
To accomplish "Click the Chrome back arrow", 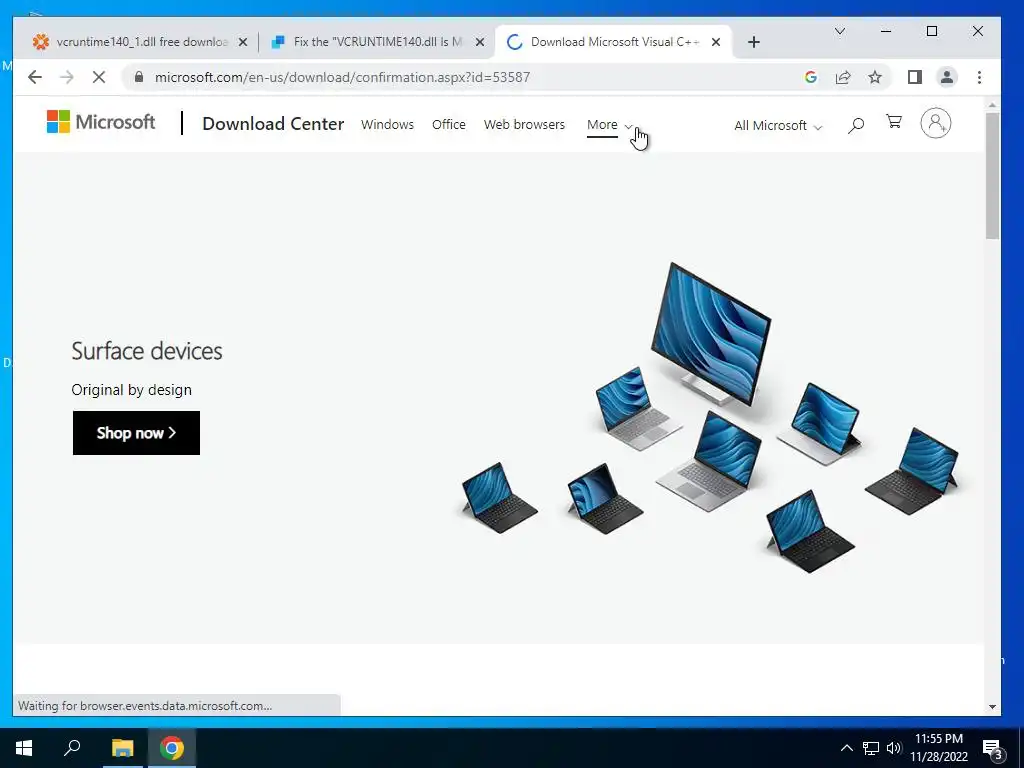I will click(x=35, y=77).
